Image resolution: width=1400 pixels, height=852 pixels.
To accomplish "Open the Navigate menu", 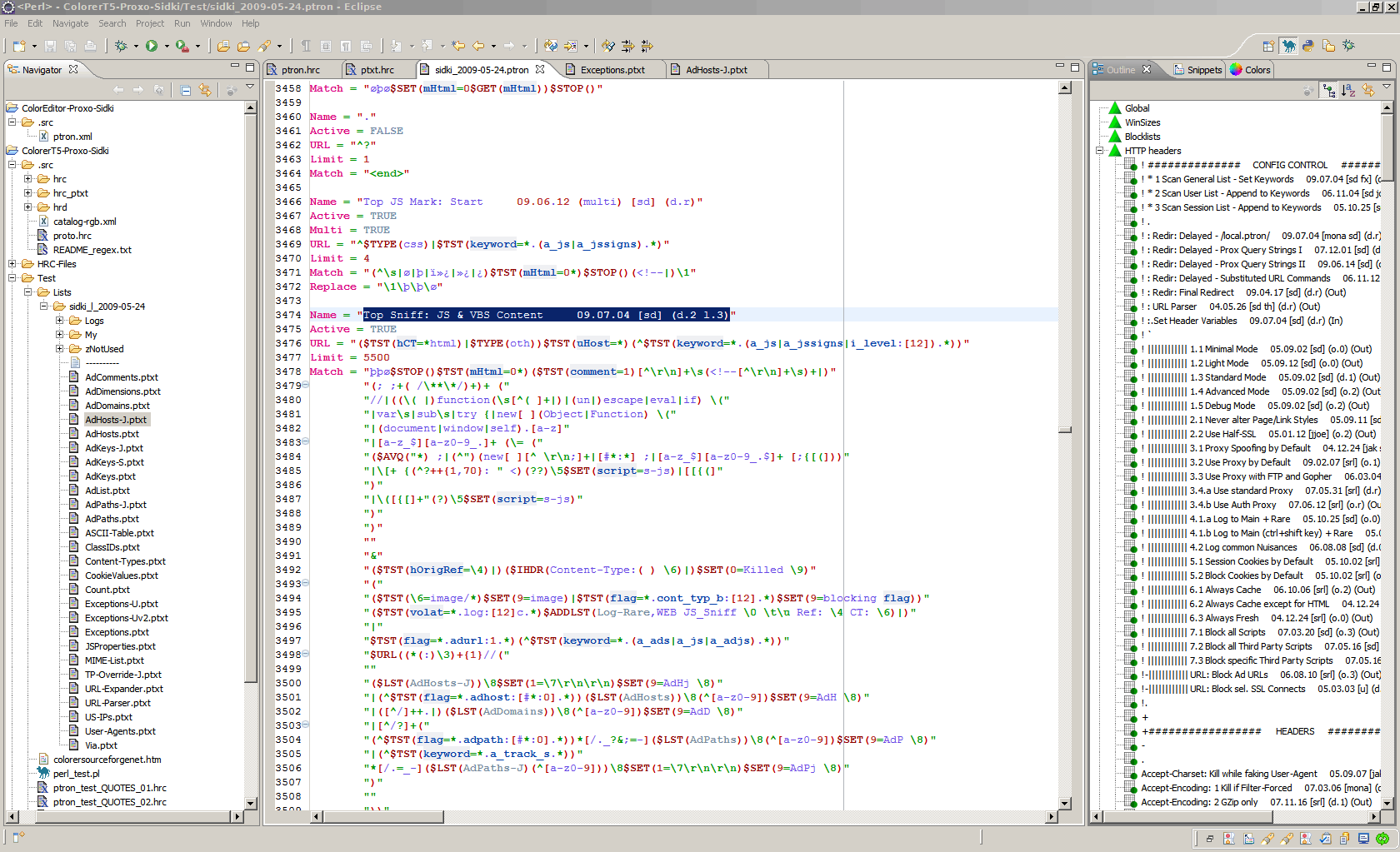I will [70, 23].
